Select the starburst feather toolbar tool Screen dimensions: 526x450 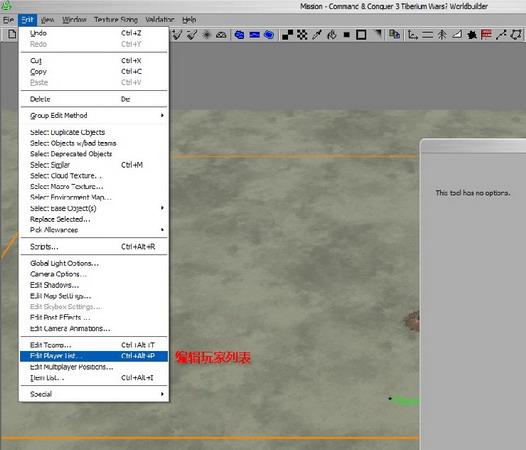coord(206,35)
